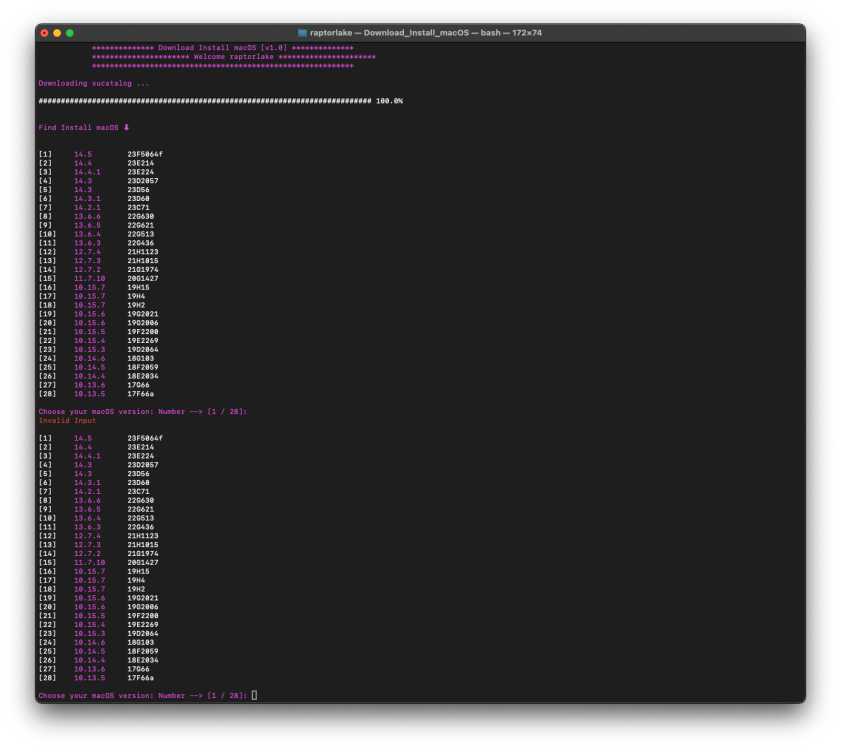Click the terminal title text raptorlake
The width and height of the screenshot is (841, 750).
tap(331, 33)
